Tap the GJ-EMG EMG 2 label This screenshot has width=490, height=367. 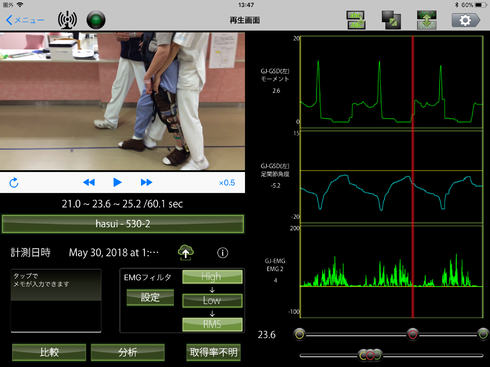[275, 265]
